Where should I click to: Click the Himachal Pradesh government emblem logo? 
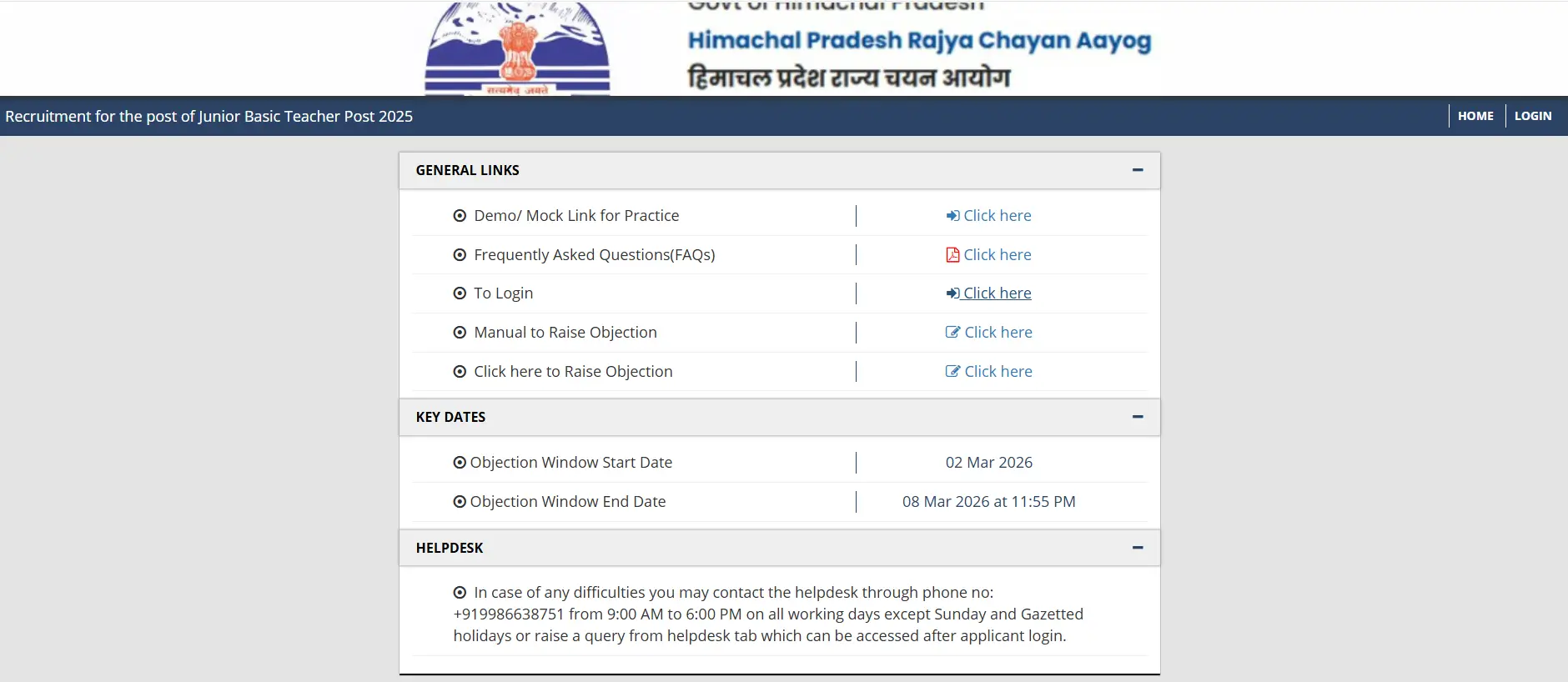click(x=517, y=48)
